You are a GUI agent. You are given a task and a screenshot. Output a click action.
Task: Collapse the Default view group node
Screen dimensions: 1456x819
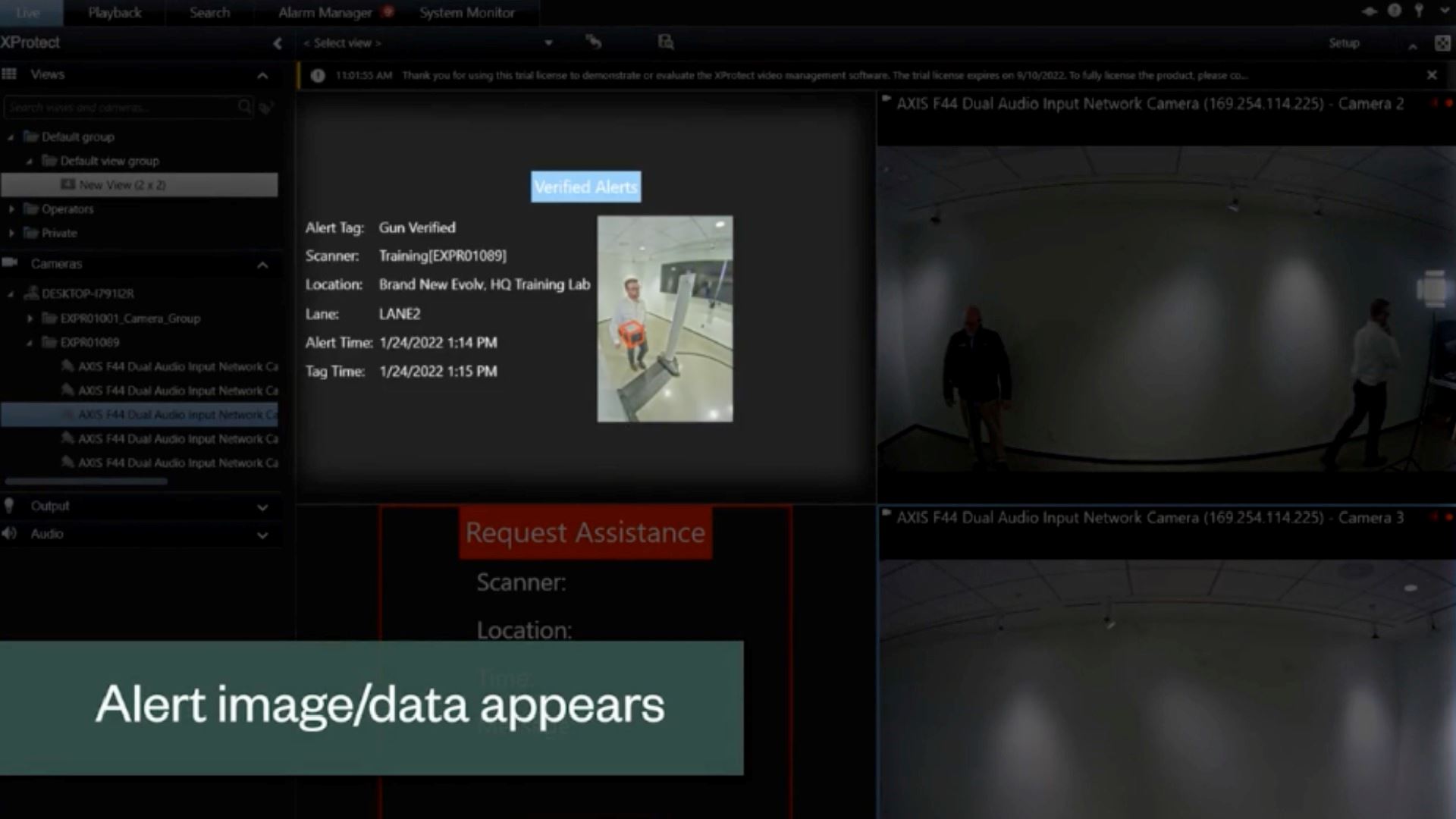pyautogui.click(x=29, y=161)
